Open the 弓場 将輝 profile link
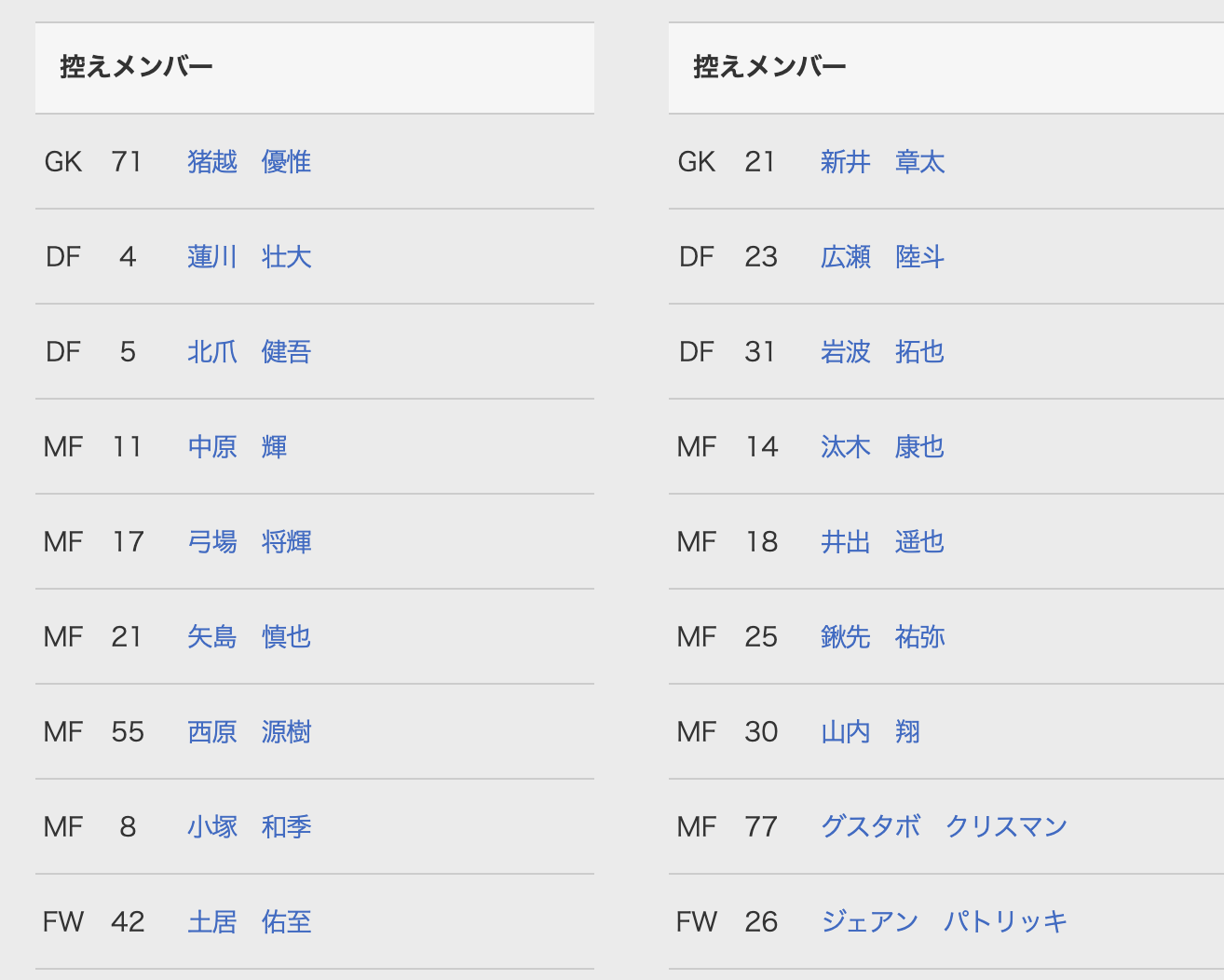Screen dimensions: 1224x980 coord(249,542)
